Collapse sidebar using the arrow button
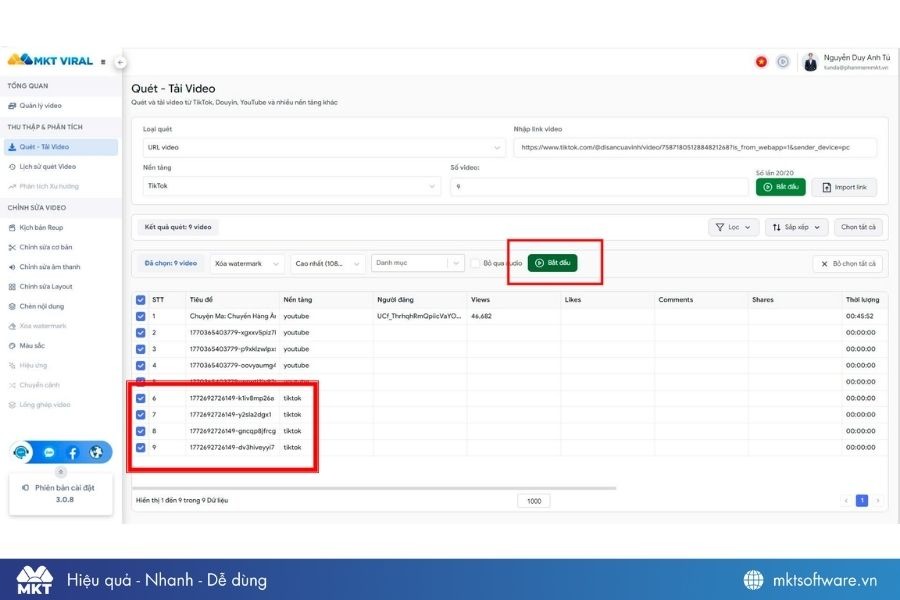This screenshot has width=900, height=600. pyautogui.click(x=120, y=62)
